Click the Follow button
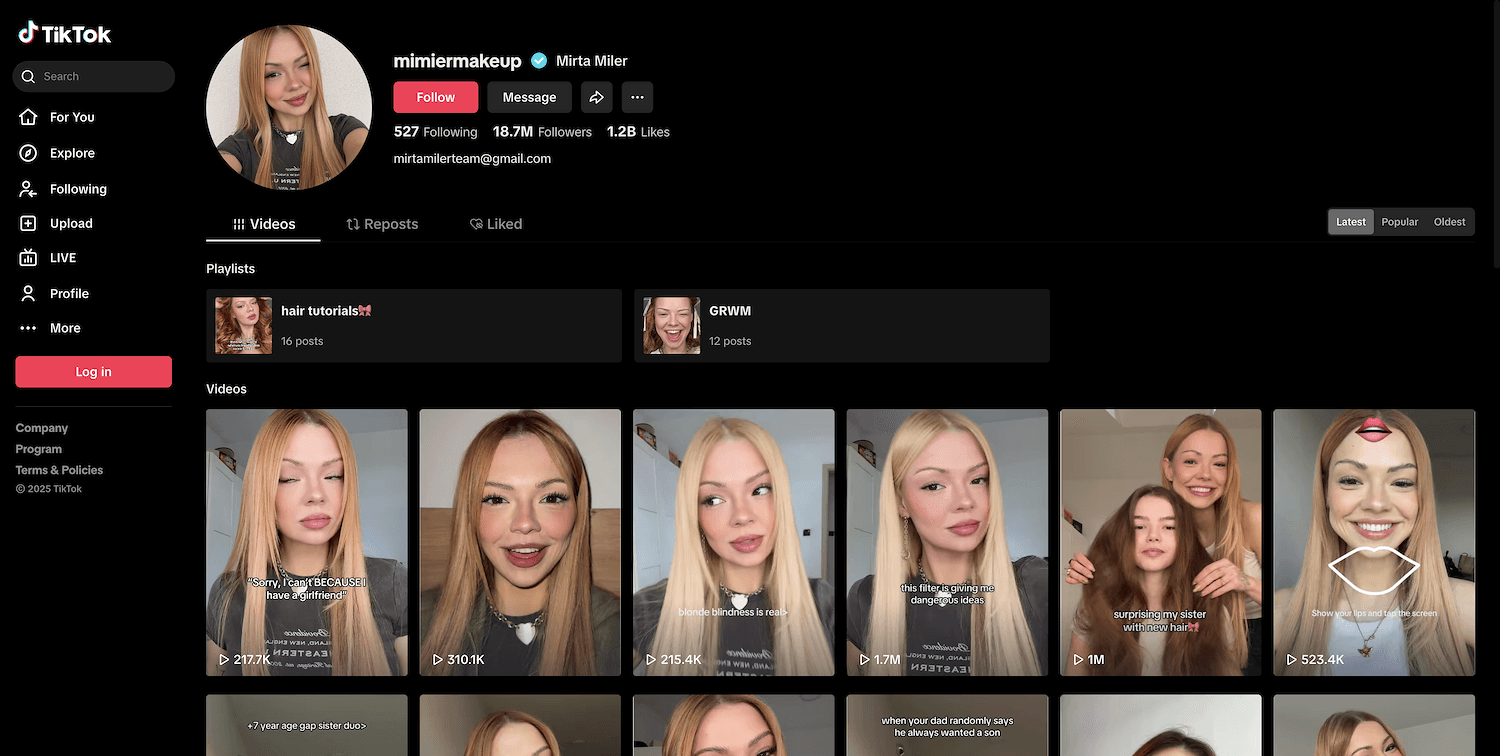This screenshot has height=756, width=1500. pyautogui.click(x=435, y=97)
